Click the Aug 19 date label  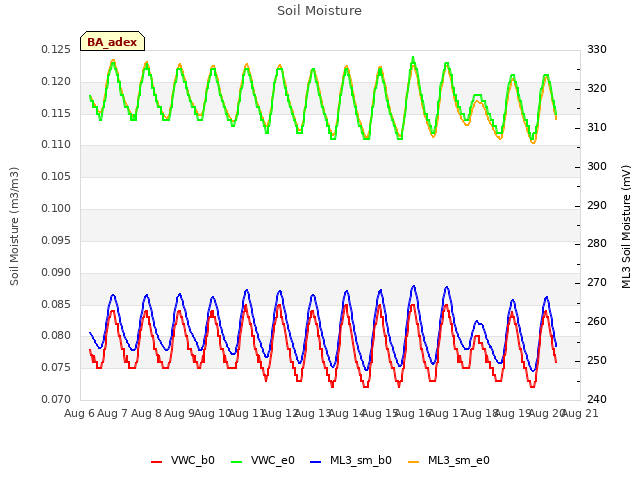pos(513,414)
